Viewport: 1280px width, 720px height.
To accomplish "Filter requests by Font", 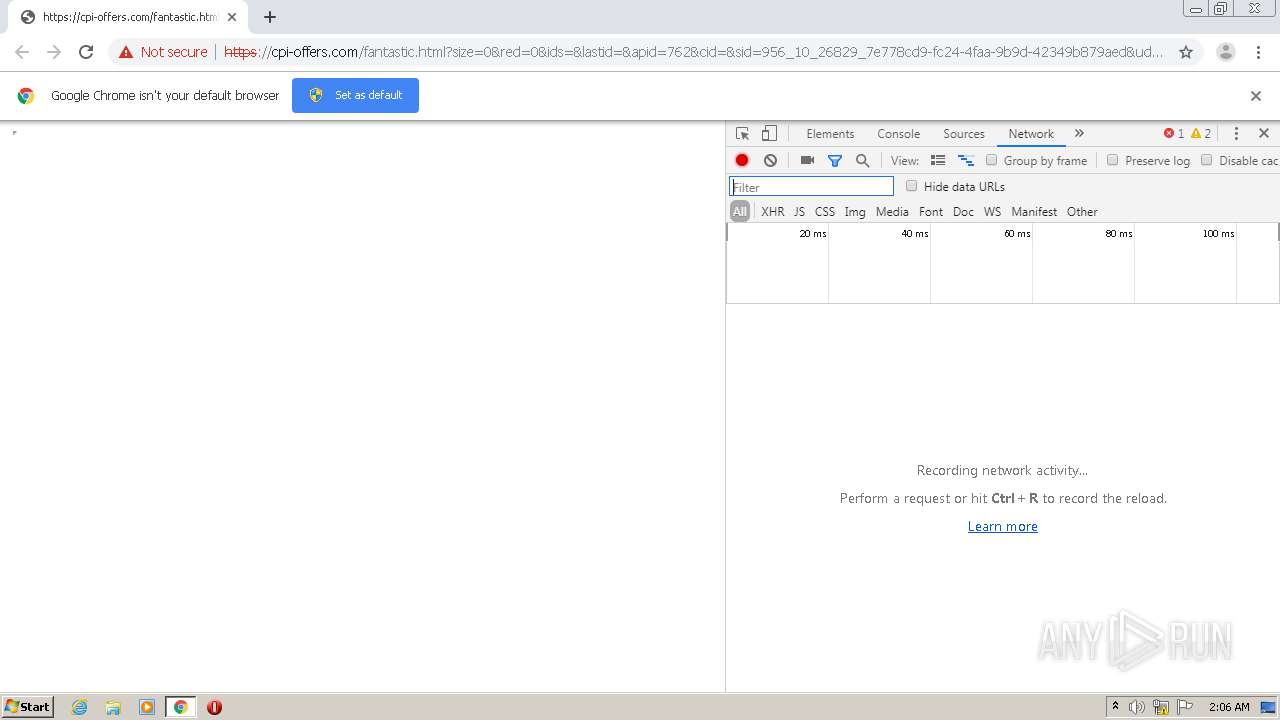I will (x=931, y=212).
